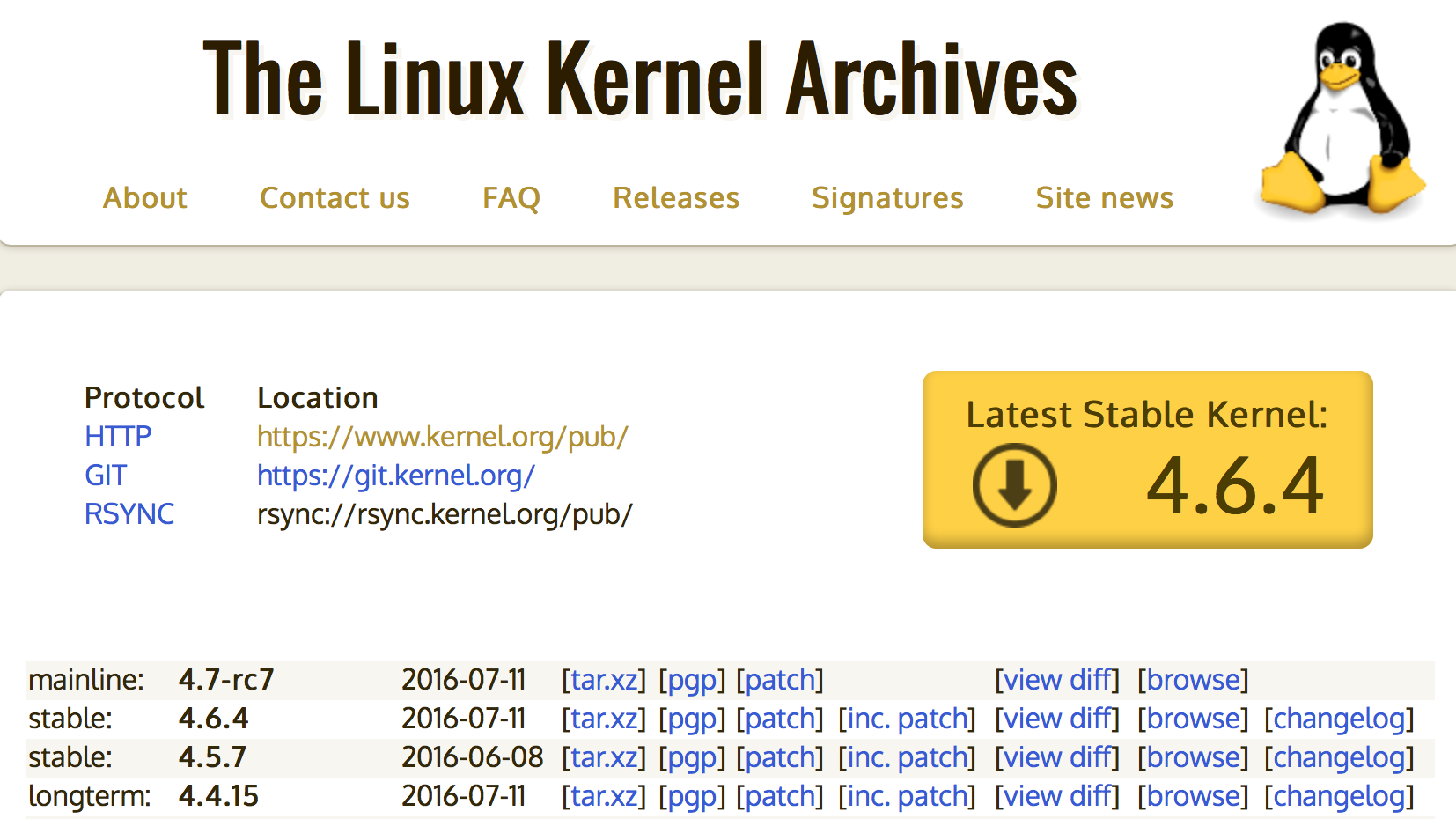The image size is (1456, 819).
Task: Download tar.xz for stable 4.6.4
Action: 604,719
